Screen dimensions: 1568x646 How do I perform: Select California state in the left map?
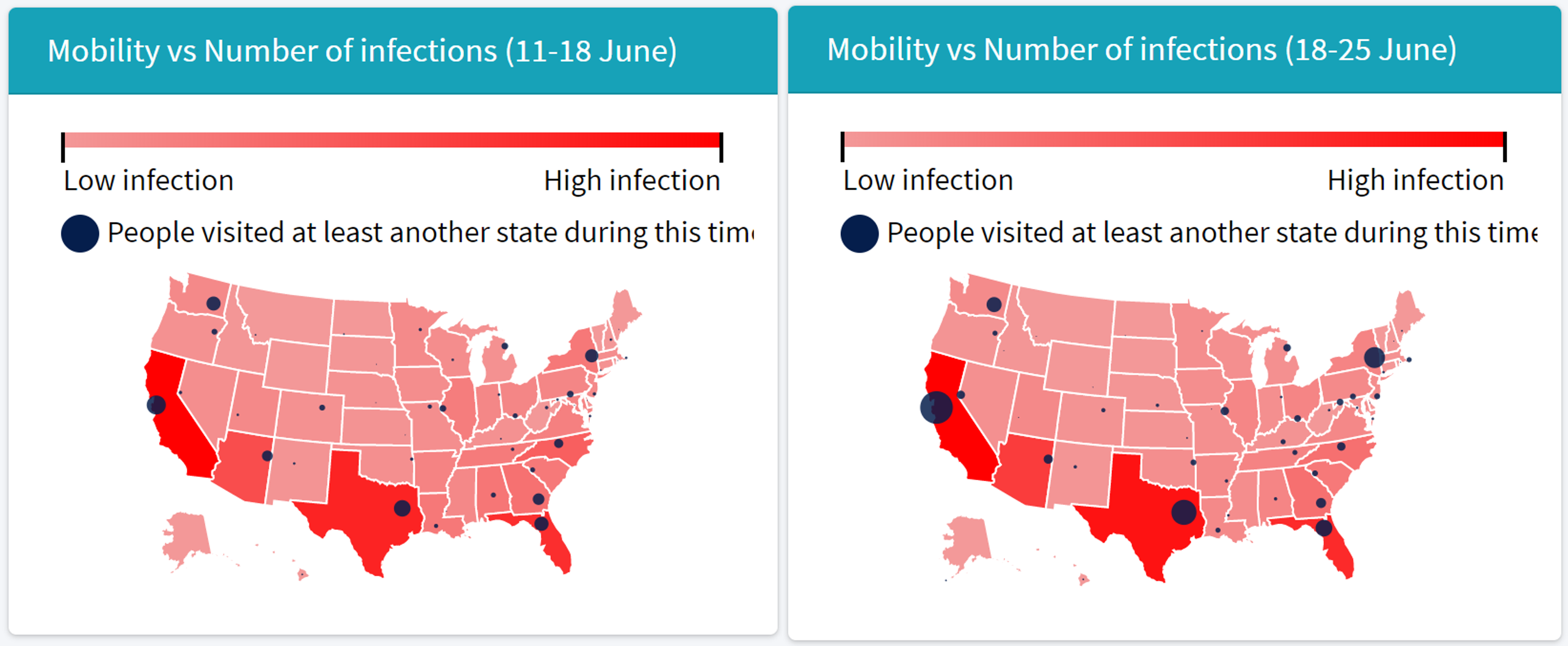coord(183,427)
